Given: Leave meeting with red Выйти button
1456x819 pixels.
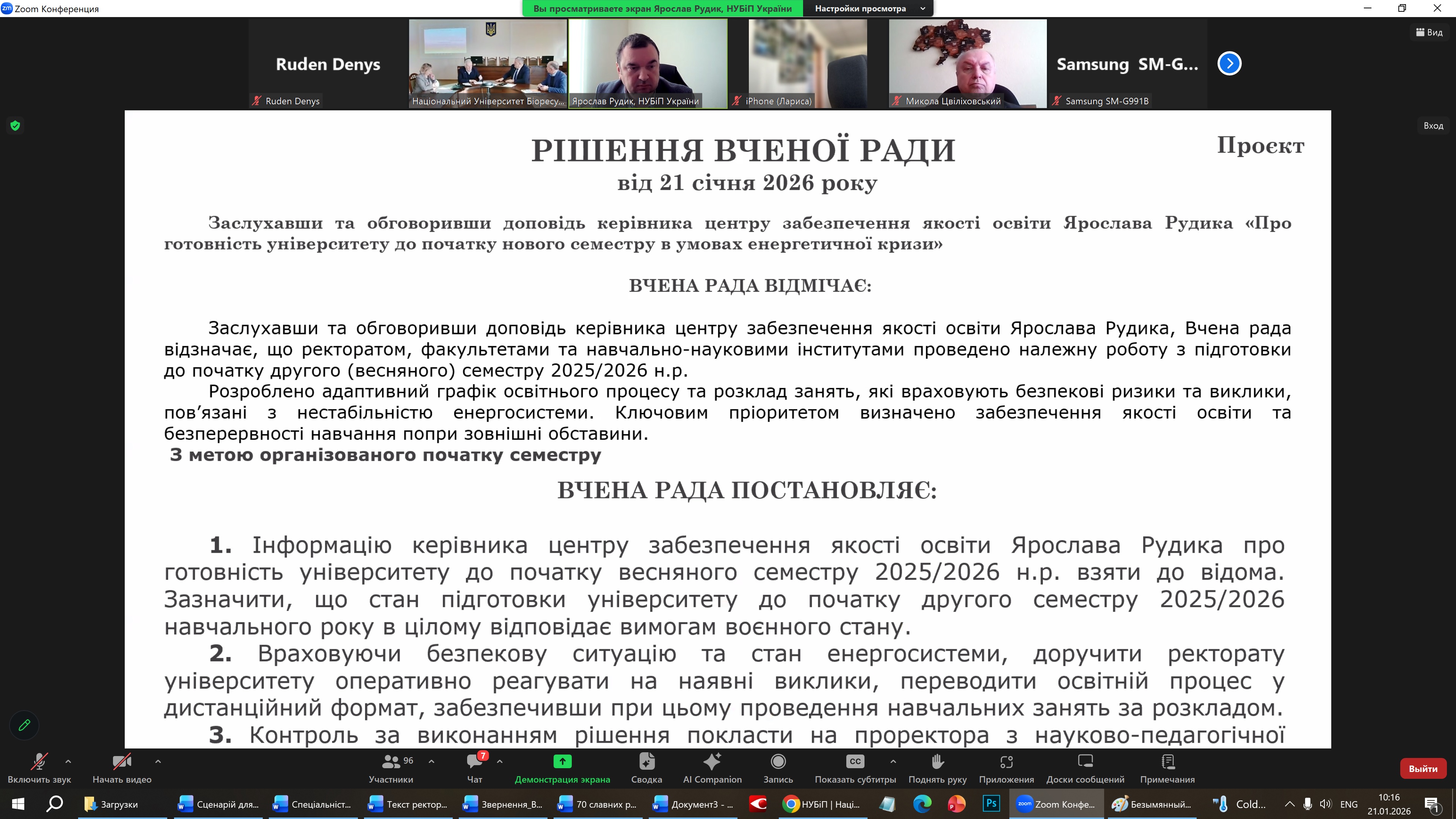Looking at the screenshot, I should coord(1423,769).
